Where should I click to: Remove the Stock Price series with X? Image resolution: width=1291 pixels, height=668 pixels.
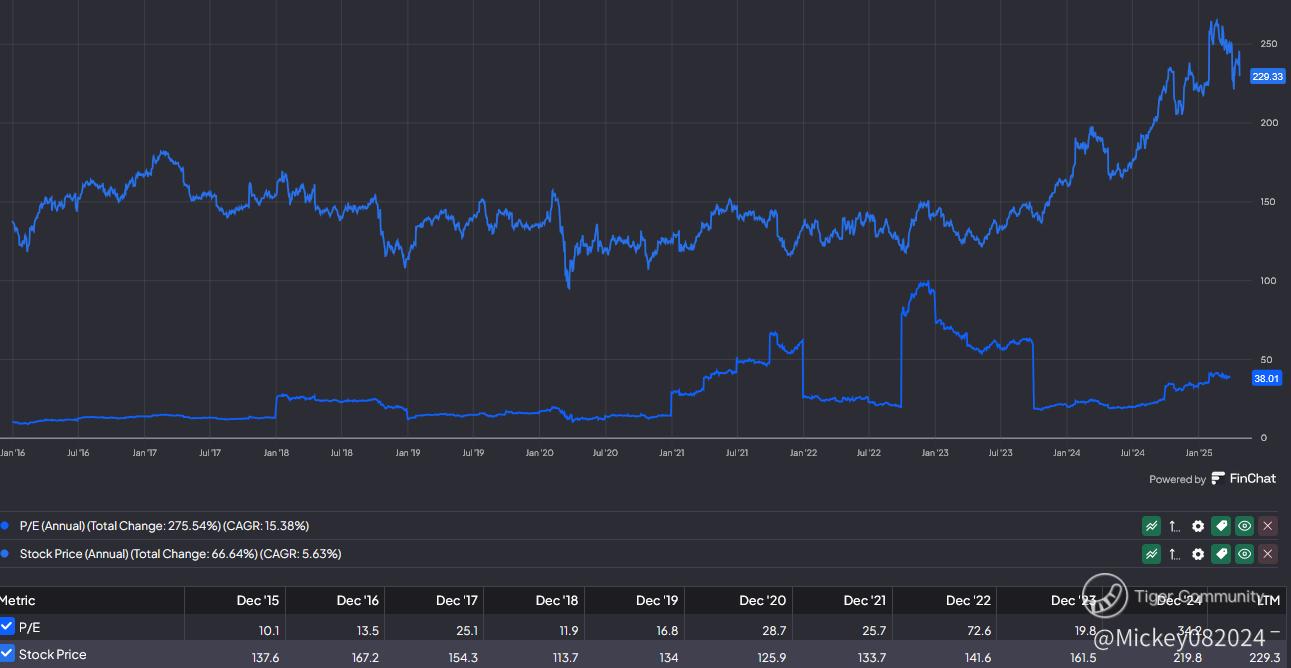click(x=1268, y=554)
